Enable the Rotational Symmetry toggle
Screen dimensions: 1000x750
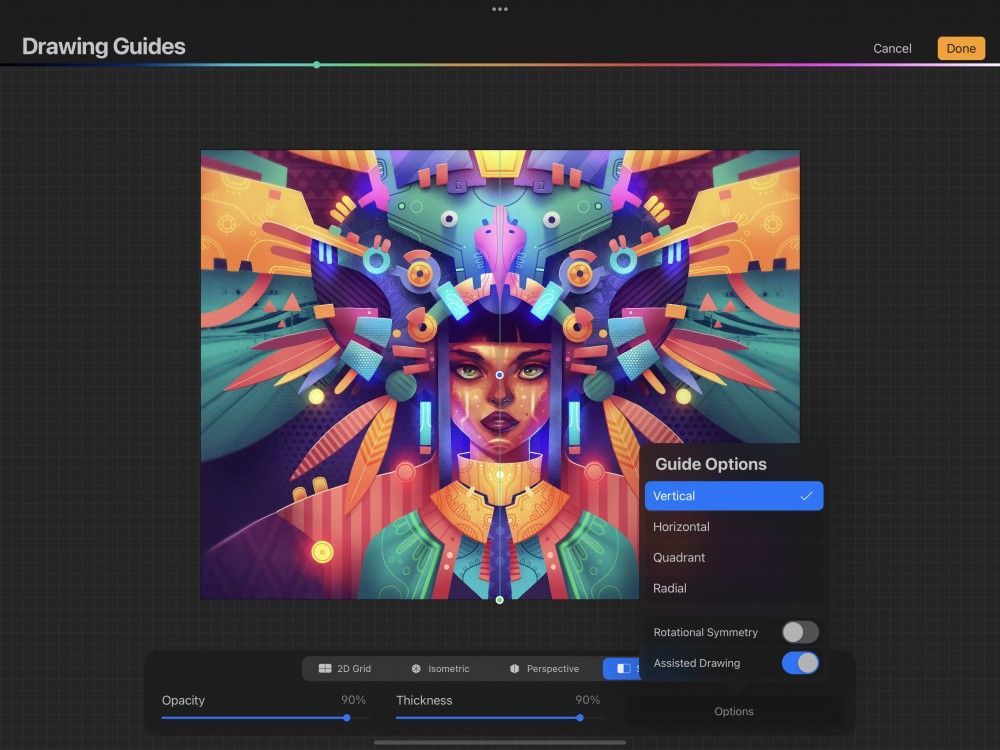coord(799,632)
